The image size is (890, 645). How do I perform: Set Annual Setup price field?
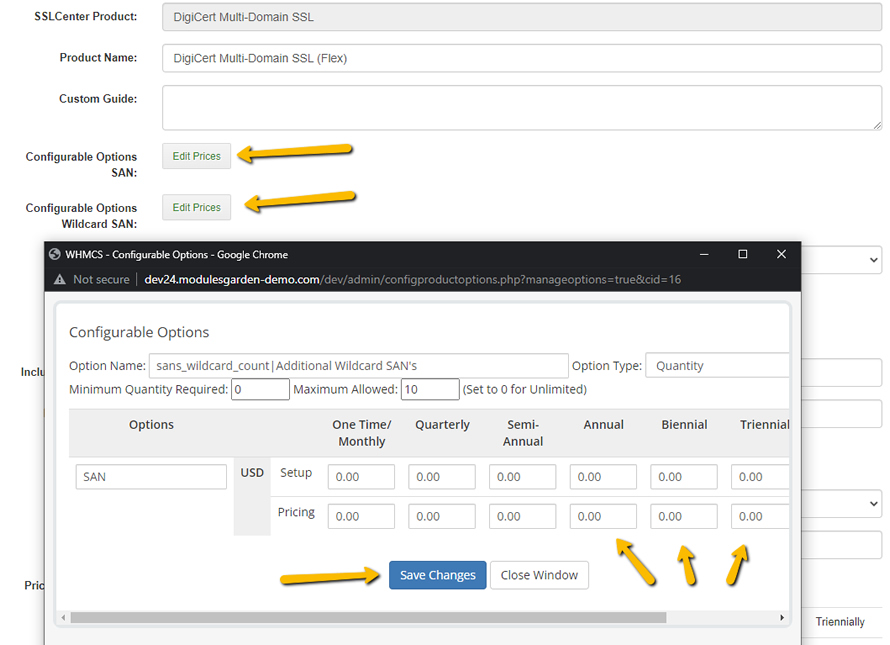[x=603, y=477]
